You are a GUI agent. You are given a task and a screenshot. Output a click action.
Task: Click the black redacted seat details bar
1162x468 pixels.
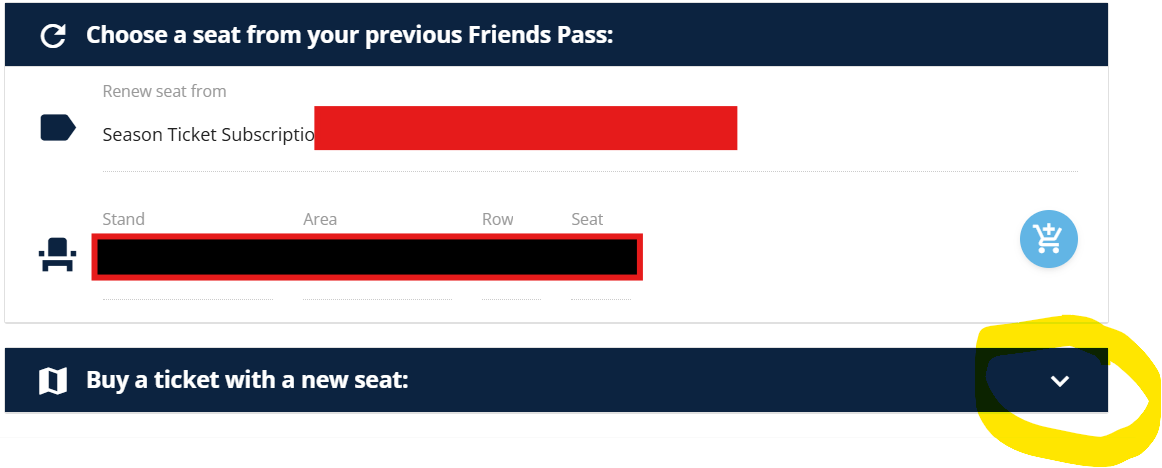367,257
